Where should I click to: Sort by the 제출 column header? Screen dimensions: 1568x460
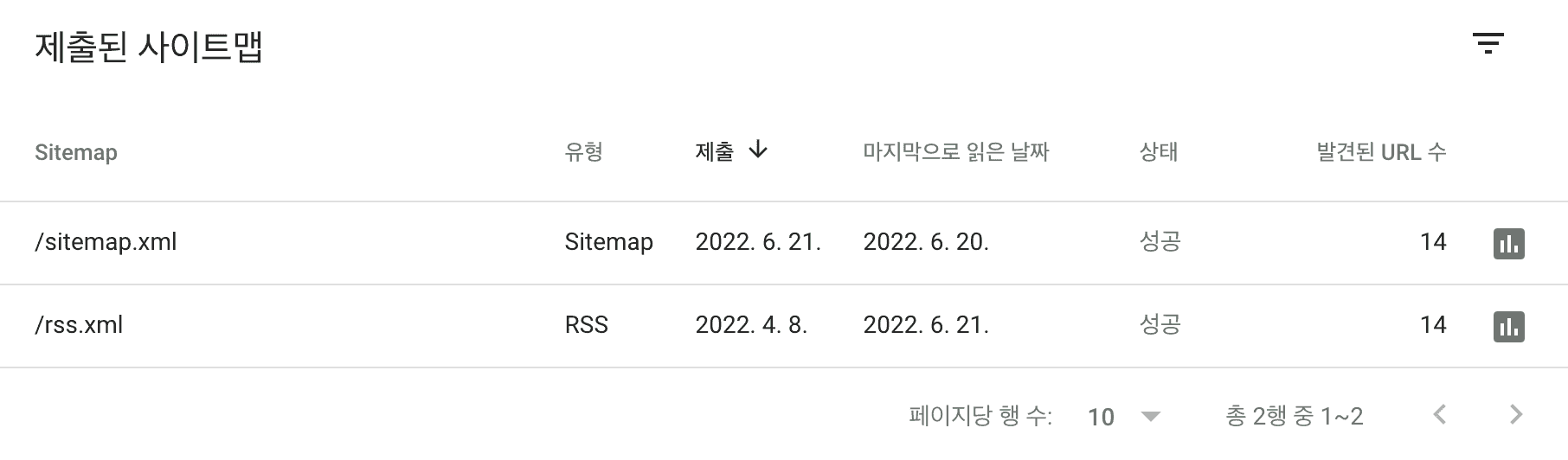(x=714, y=152)
